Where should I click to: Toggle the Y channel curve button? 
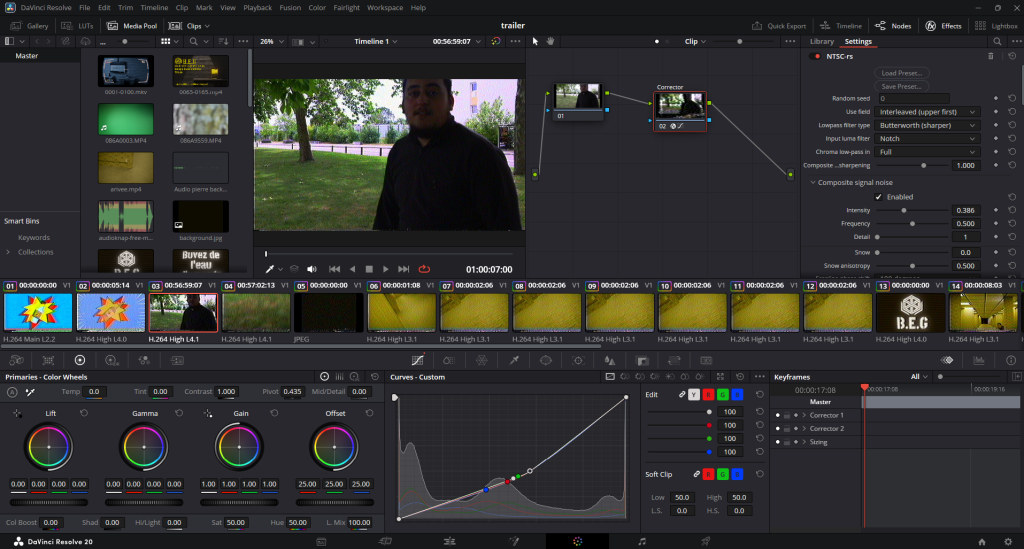click(x=694, y=394)
